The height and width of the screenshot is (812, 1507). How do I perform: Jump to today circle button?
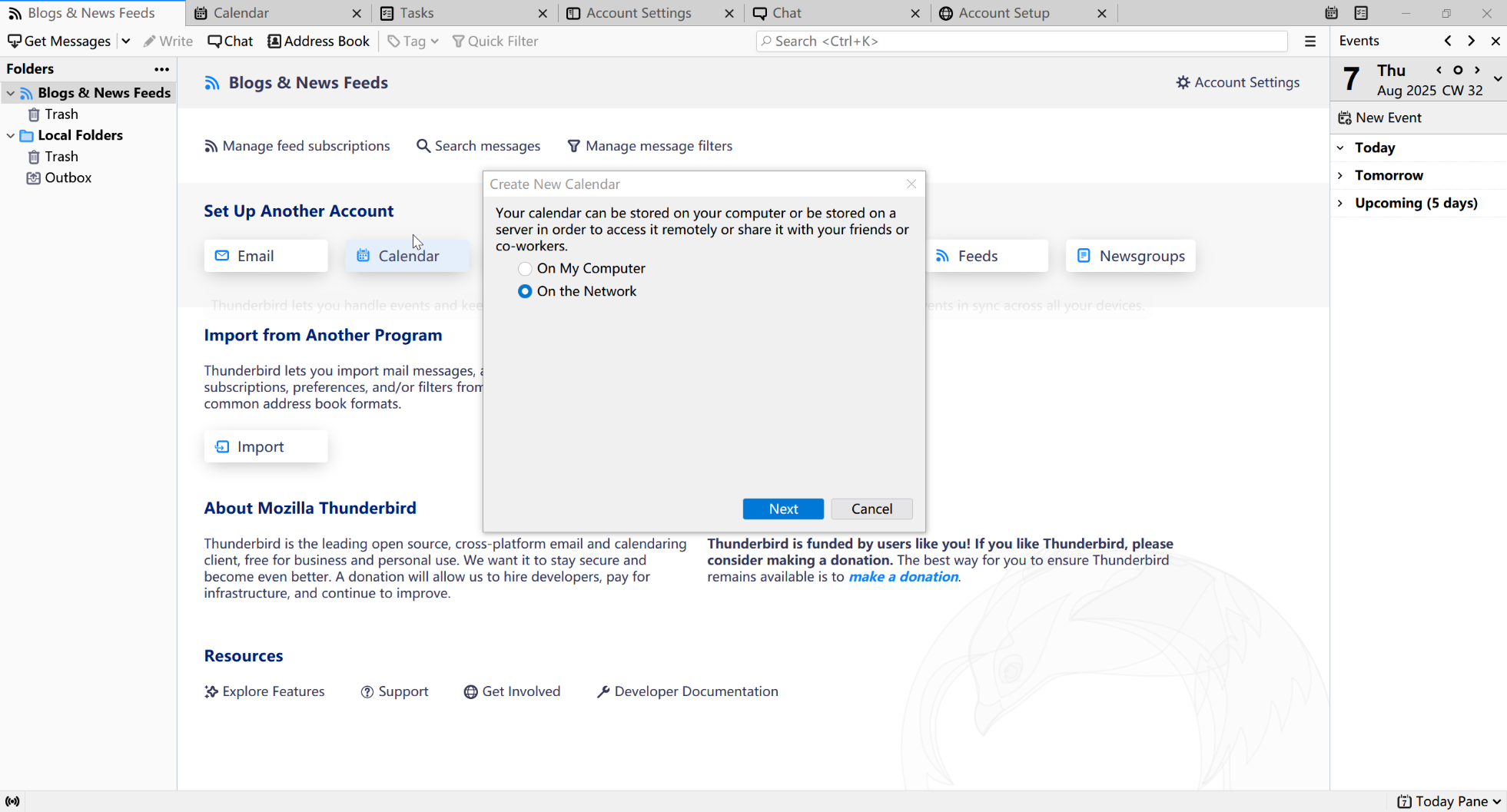click(1458, 70)
